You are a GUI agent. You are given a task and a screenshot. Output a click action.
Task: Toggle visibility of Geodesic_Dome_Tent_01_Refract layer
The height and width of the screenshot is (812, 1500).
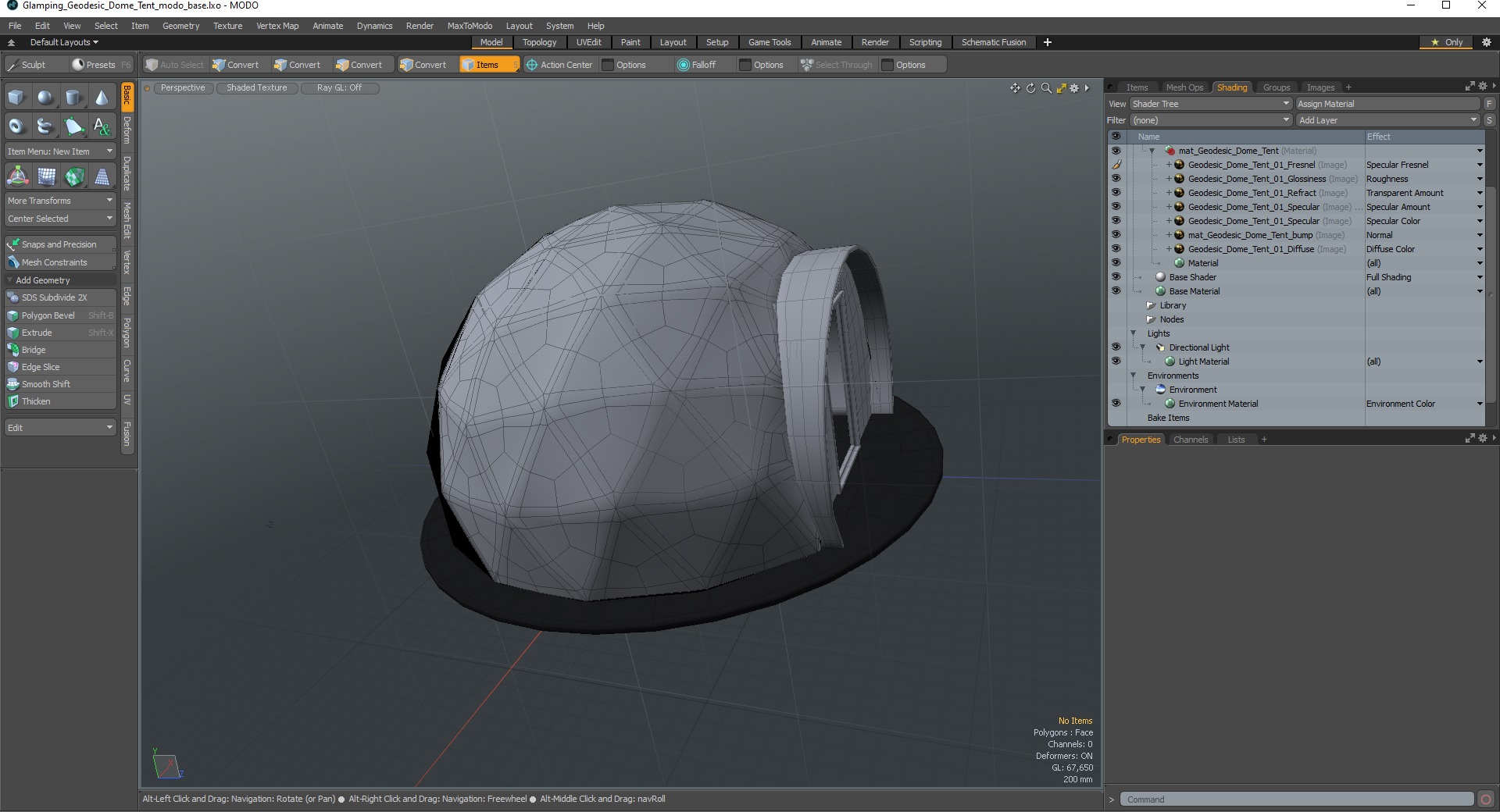pyautogui.click(x=1116, y=193)
